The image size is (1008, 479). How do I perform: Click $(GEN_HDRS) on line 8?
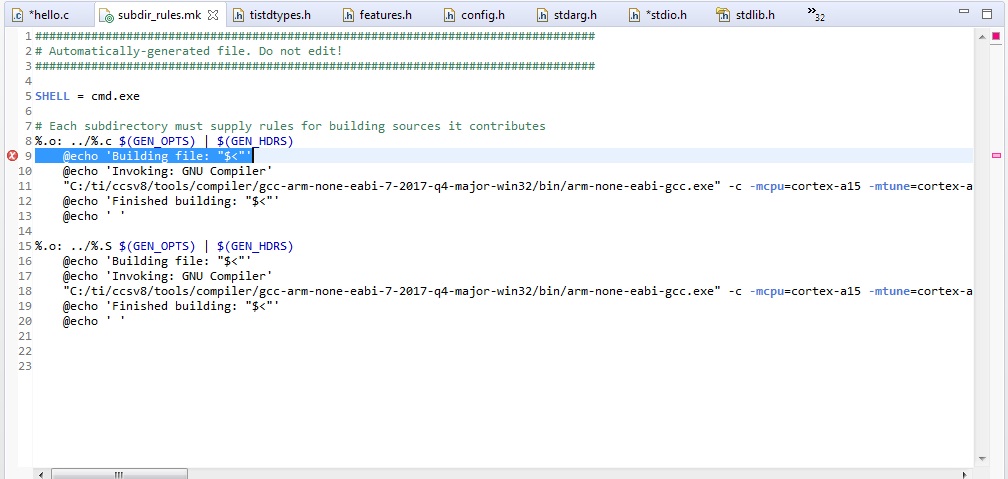pyautogui.click(x=255, y=141)
